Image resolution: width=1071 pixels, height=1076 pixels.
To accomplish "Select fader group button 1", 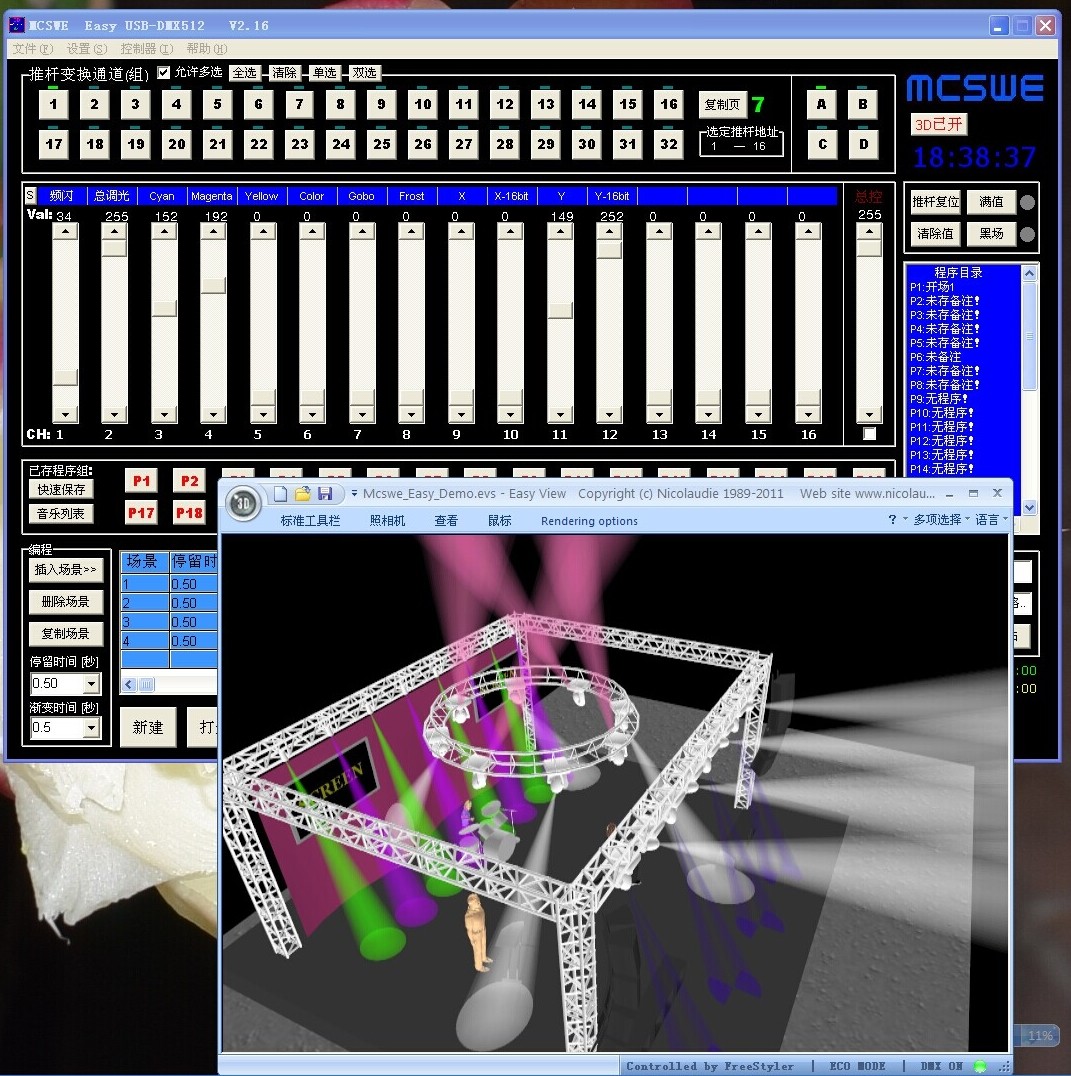I will (x=54, y=104).
